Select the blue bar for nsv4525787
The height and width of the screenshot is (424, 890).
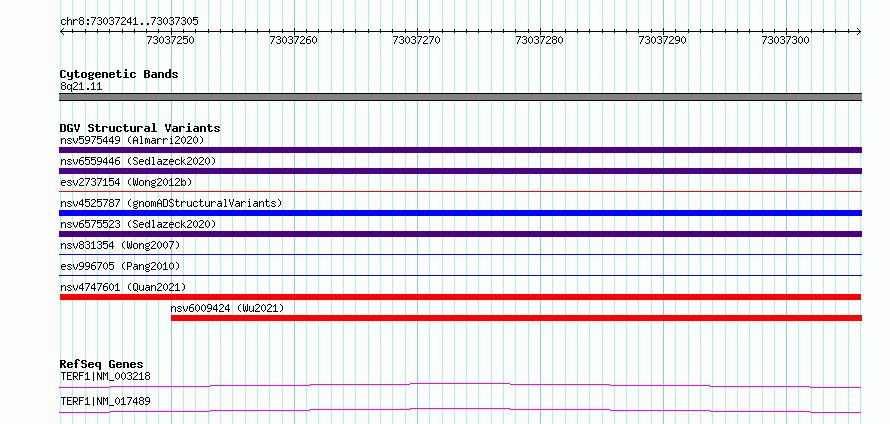(460, 213)
